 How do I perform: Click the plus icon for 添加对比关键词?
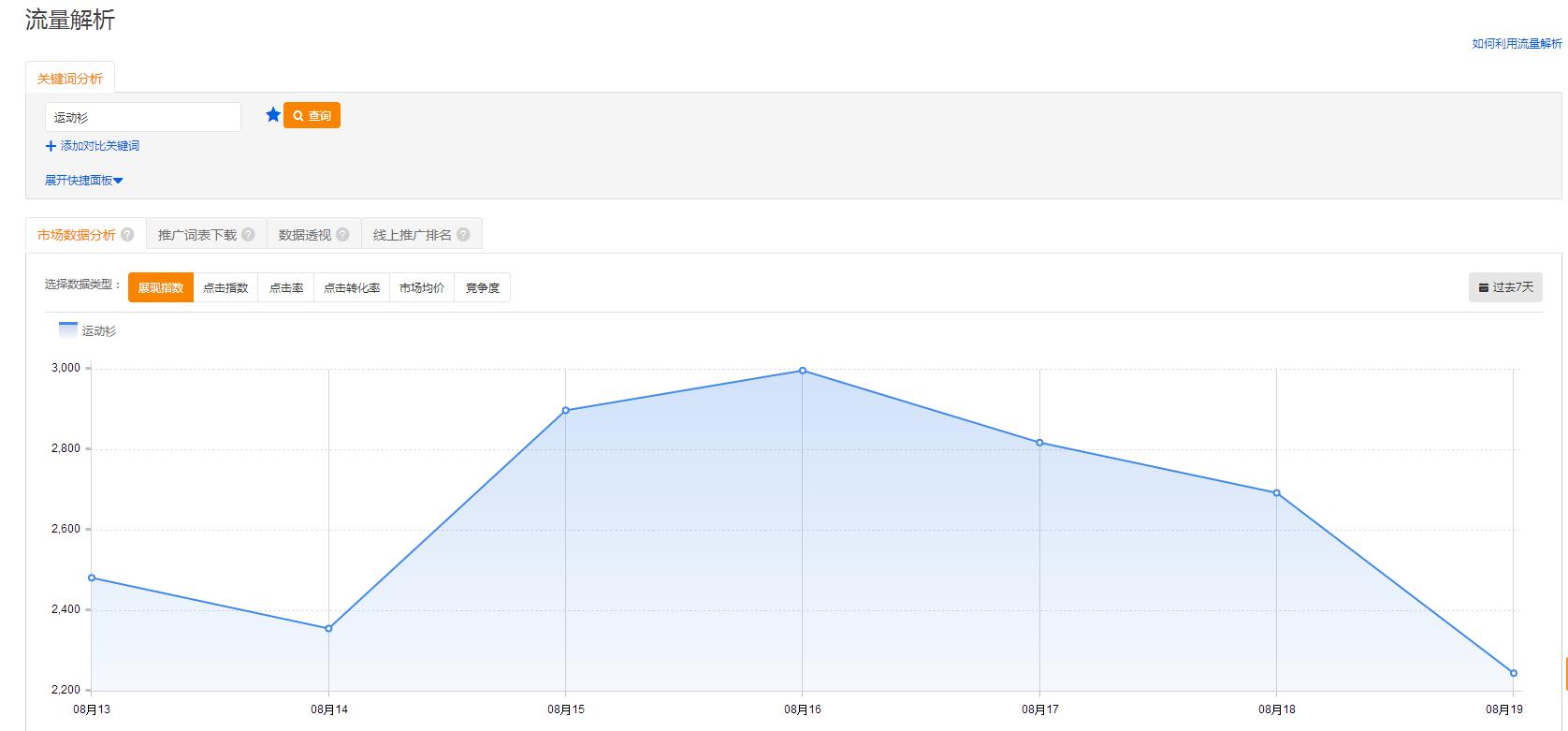tap(51, 146)
